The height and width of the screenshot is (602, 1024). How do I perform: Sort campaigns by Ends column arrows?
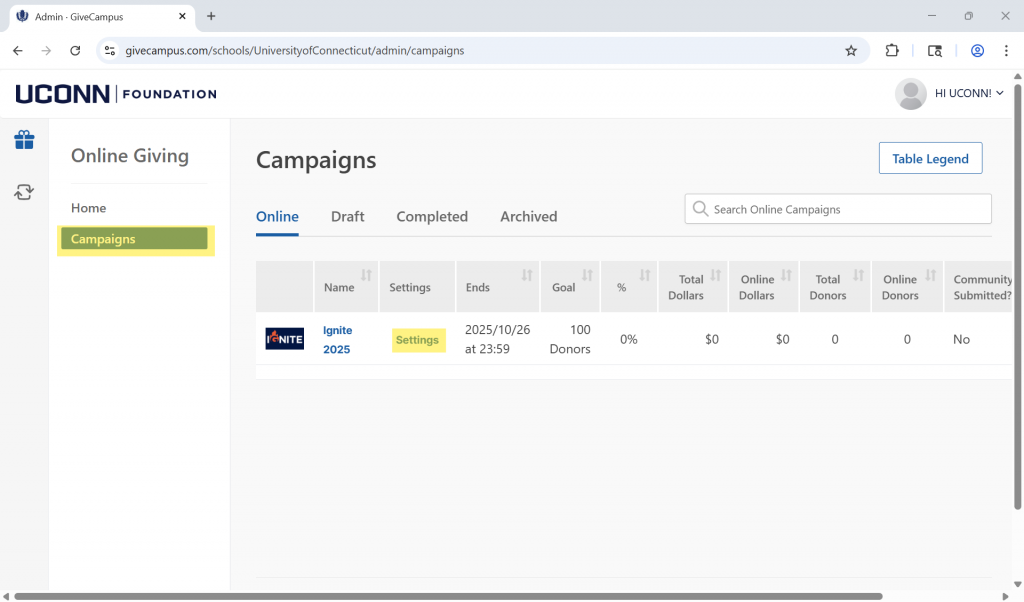(527, 275)
